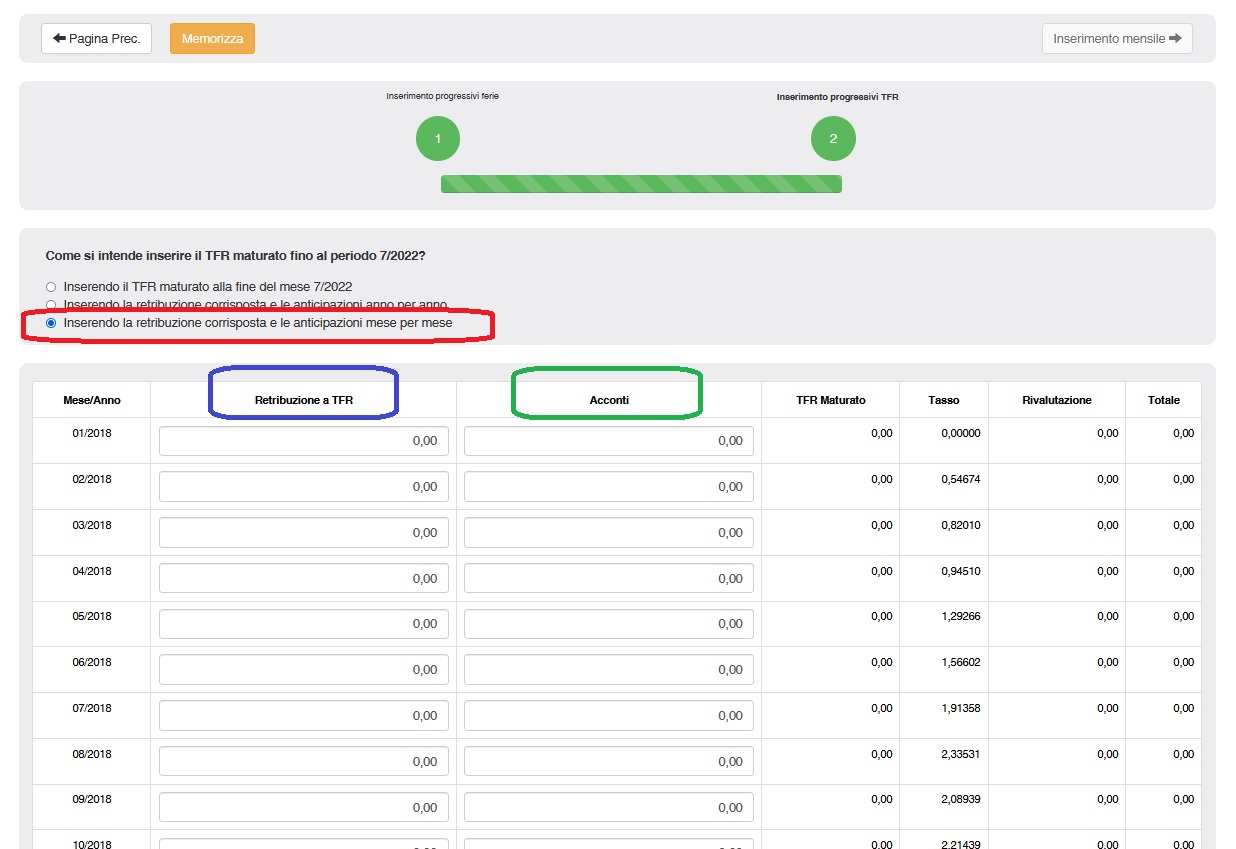Click Acconti field for 02/2018
The height and width of the screenshot is (849, 1236).
pos(608,487)
